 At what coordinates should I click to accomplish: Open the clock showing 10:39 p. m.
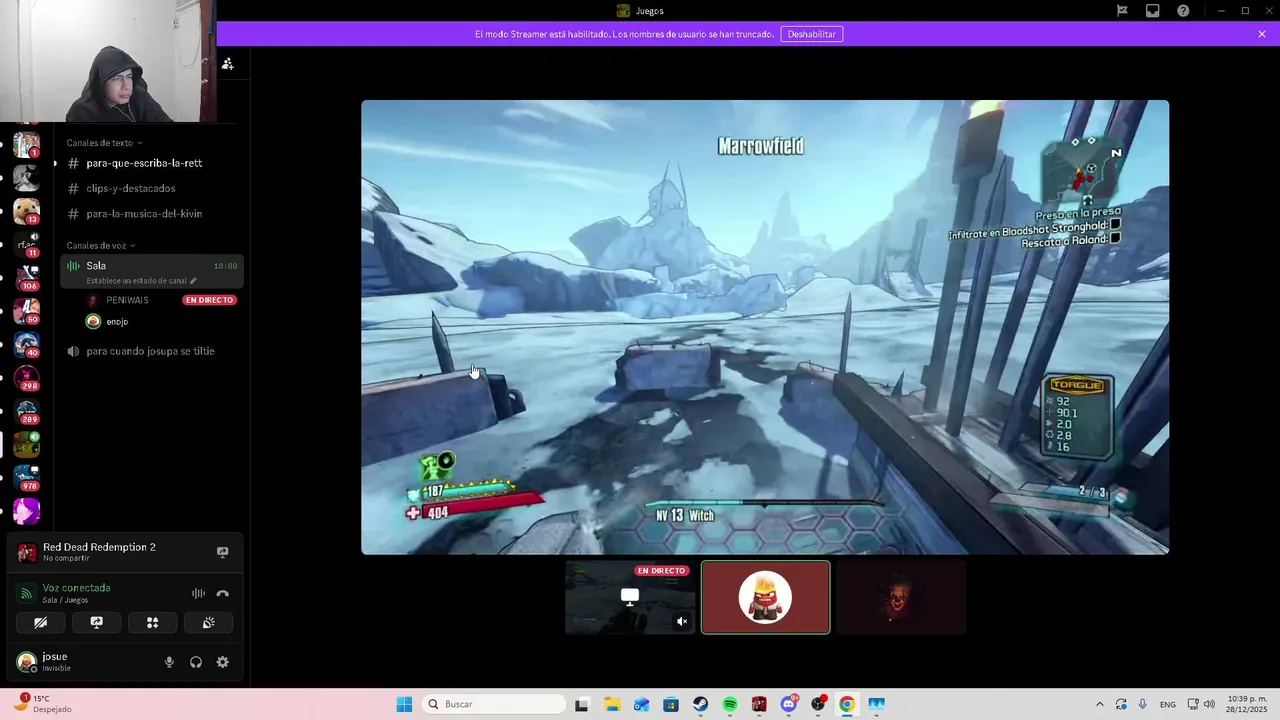coord(1246,704)
